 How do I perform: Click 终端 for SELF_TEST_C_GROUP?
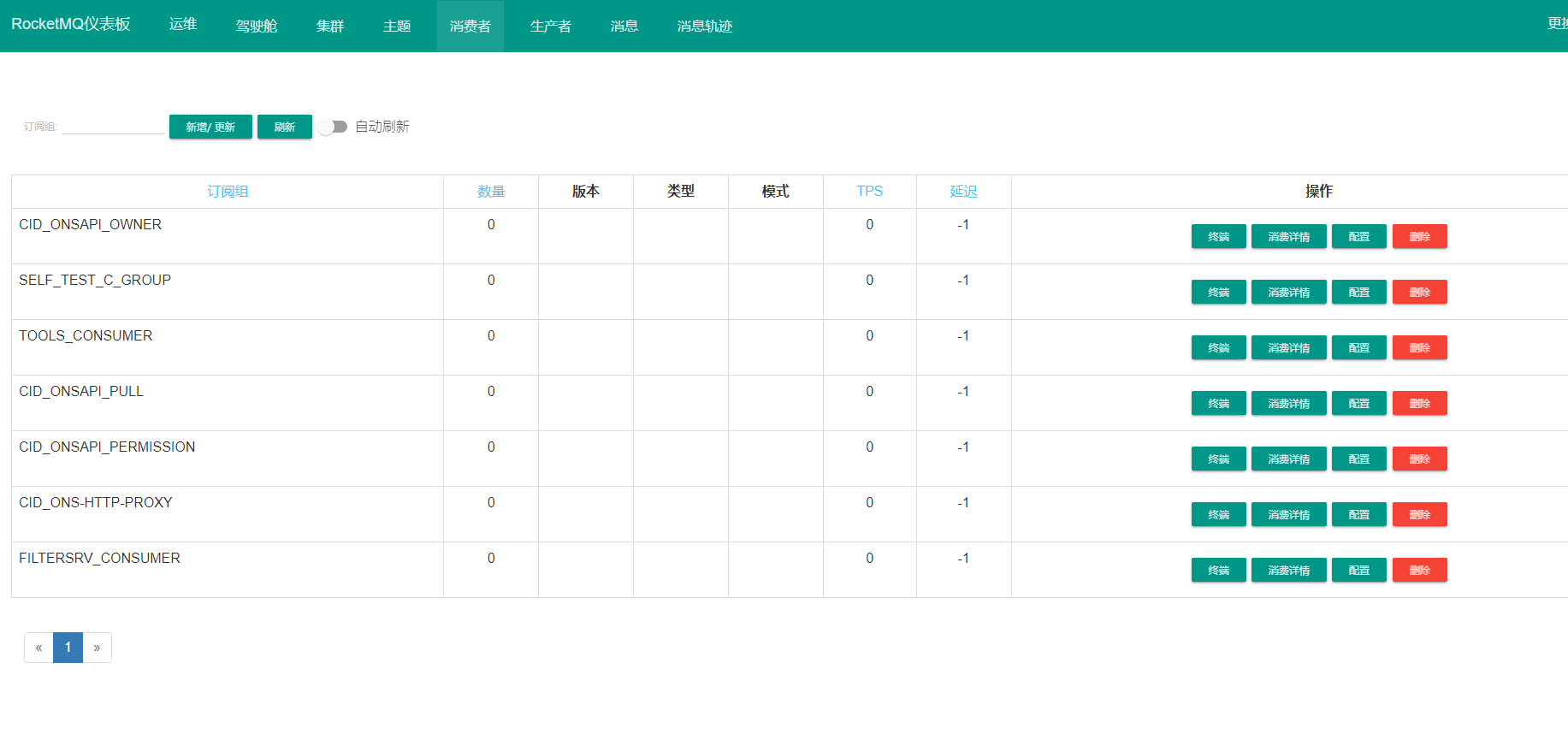(x=1219, y=292)
